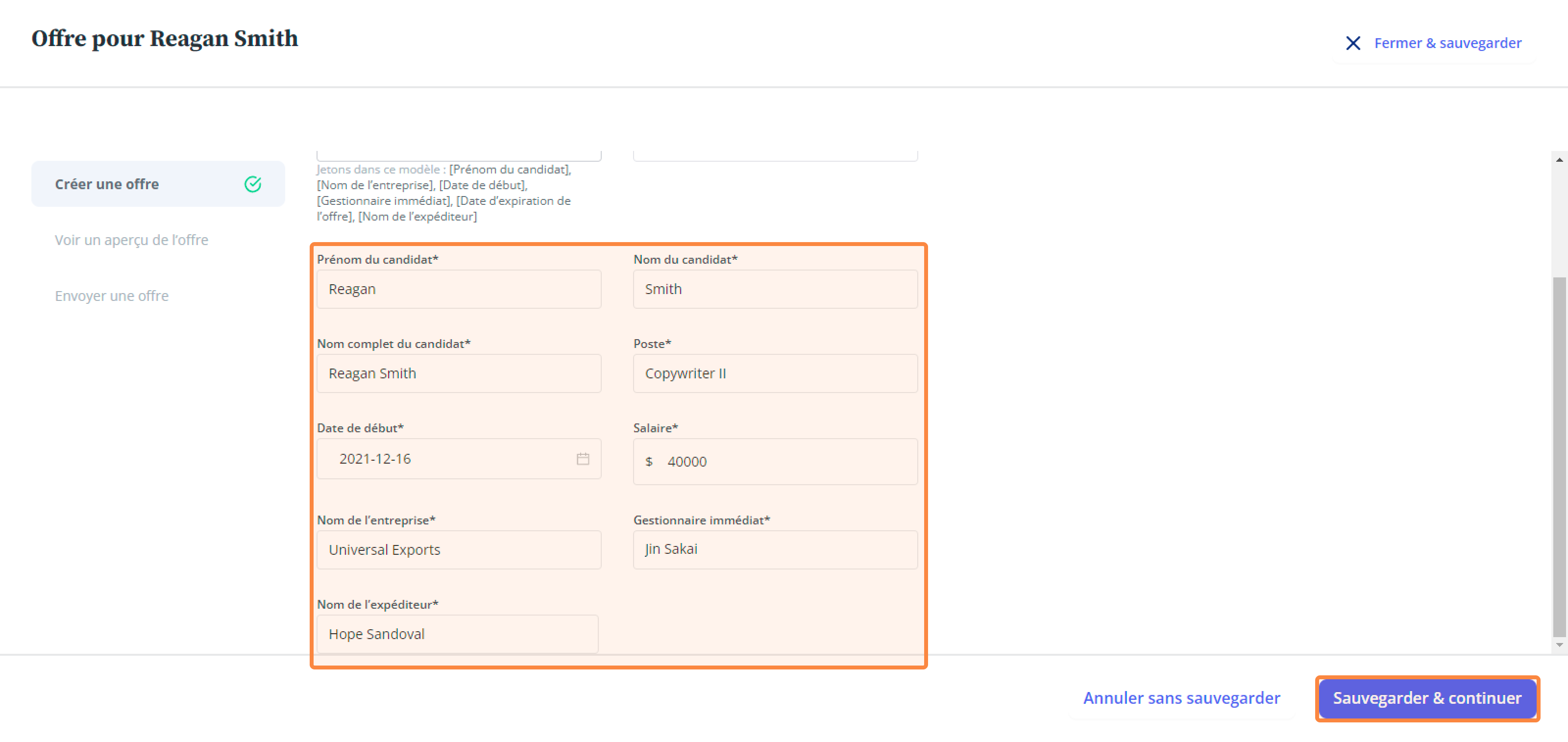1568x742 pixels.
Task: Click Annuler sans sauvegarder
Action: (x=1181, y=698)
